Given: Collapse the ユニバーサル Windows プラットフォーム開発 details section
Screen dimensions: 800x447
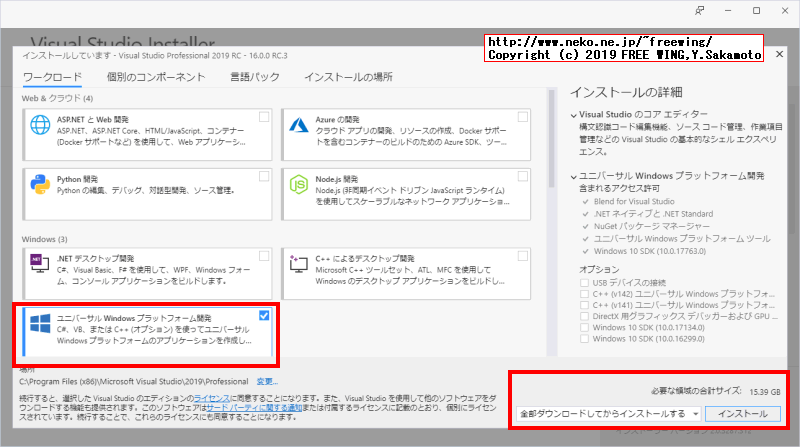Looking at the screenshot, I should pyautogui.click(x=573, y=177).
